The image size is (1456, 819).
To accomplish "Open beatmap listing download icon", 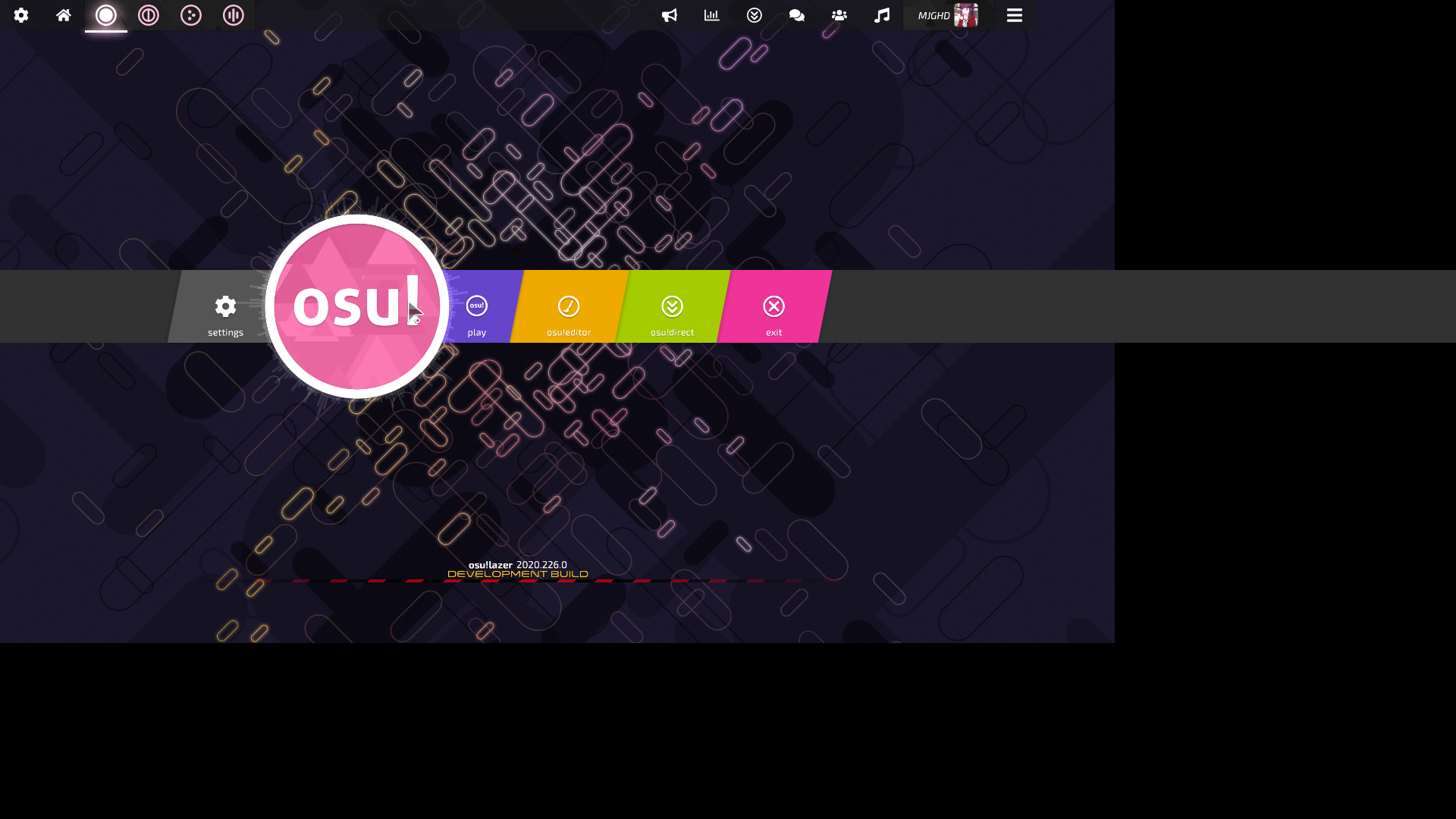I will click(755, 15).
